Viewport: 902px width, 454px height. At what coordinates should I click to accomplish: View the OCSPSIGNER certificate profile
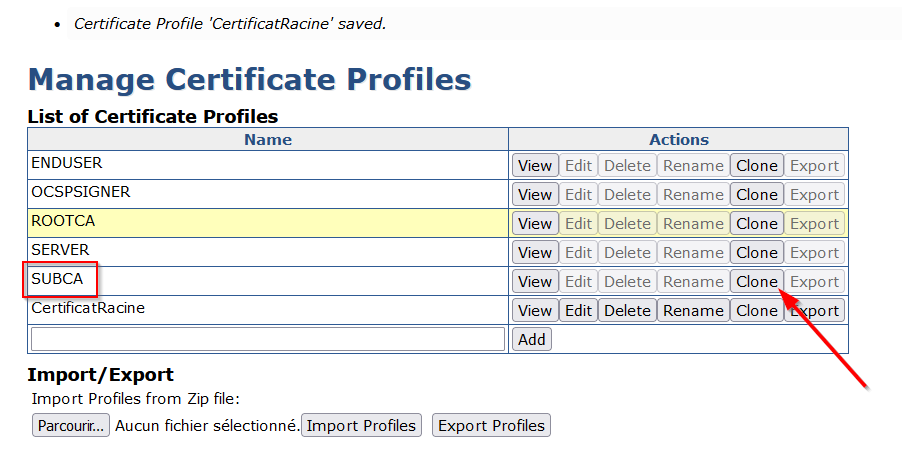coord(534,195)
